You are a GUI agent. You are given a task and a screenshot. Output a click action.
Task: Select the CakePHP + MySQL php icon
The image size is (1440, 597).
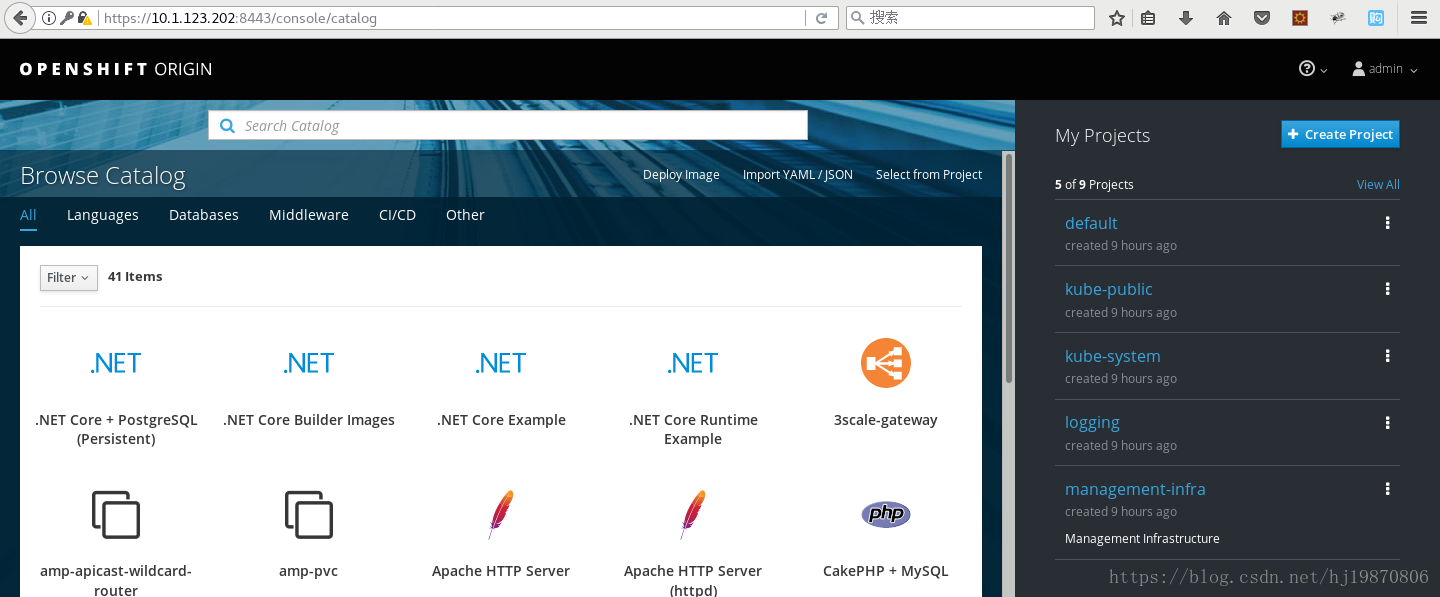pos(886,514)
